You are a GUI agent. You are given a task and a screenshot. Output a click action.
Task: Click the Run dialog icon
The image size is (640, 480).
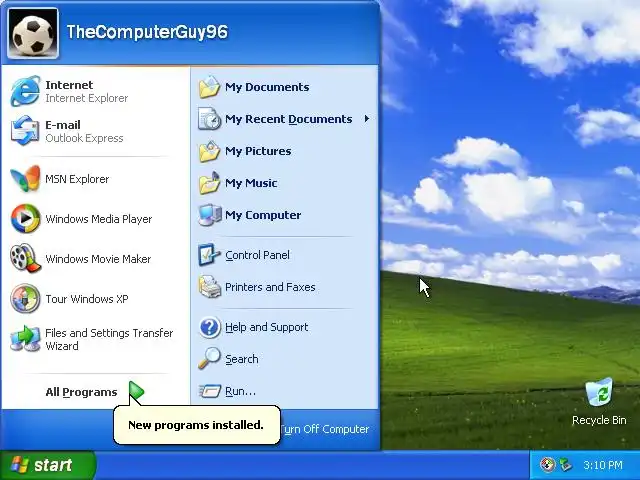coord(209,391)
